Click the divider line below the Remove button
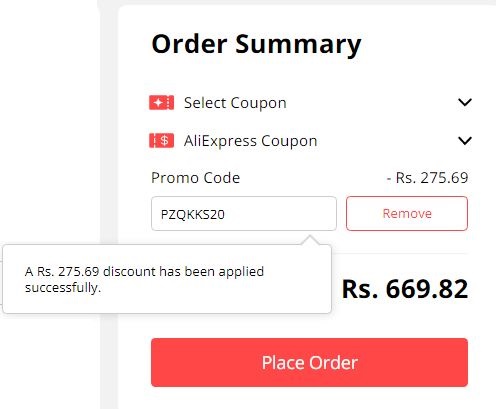Image resolution: width=496 pixels, height=409 pixels. click(x=399, y=253)
